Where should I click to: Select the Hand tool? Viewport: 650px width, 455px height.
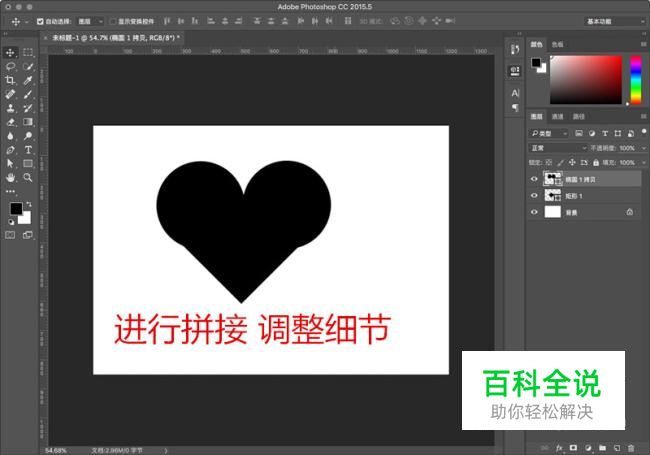click(x=10, y=178)
